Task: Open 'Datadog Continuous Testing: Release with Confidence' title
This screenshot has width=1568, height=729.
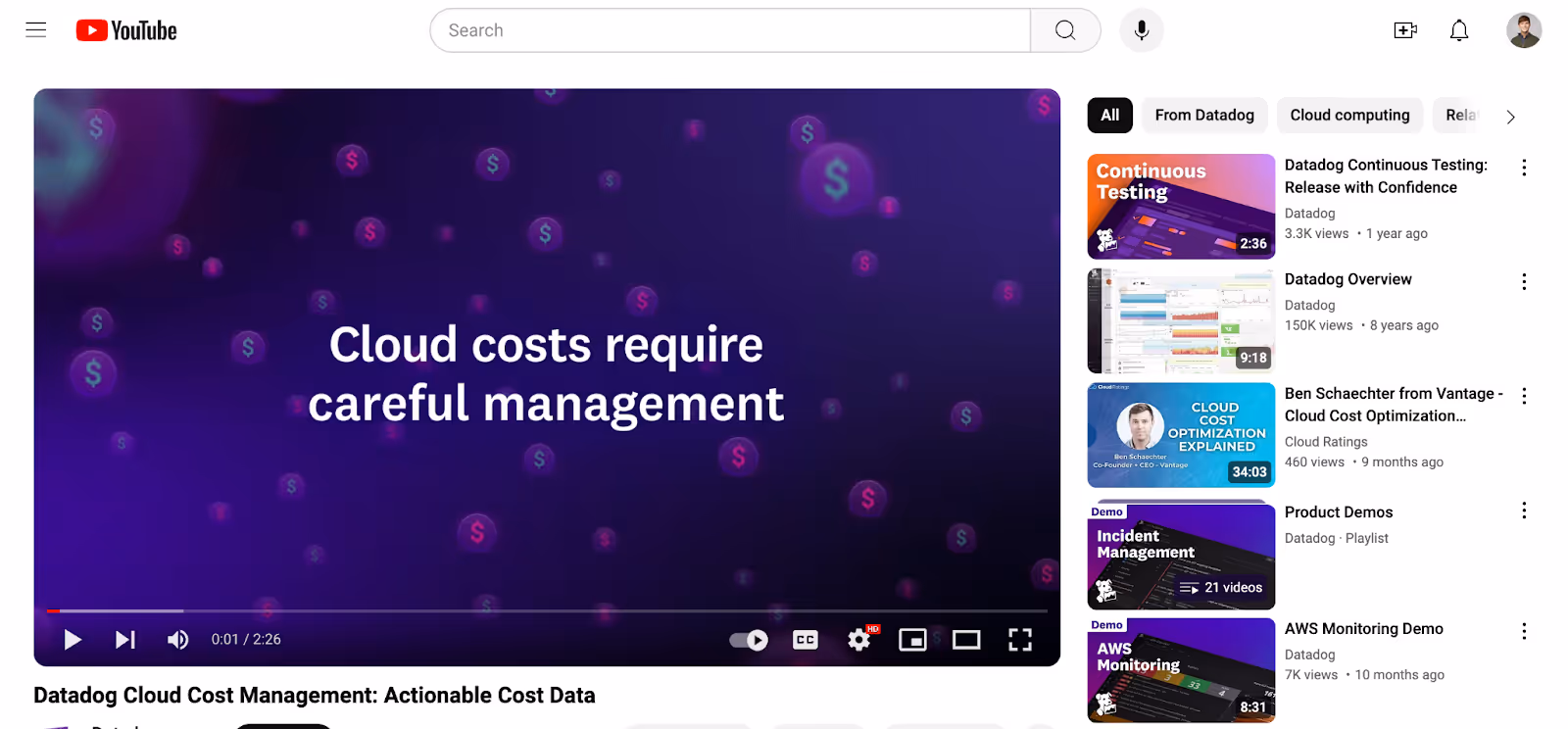Action: 1386,176
